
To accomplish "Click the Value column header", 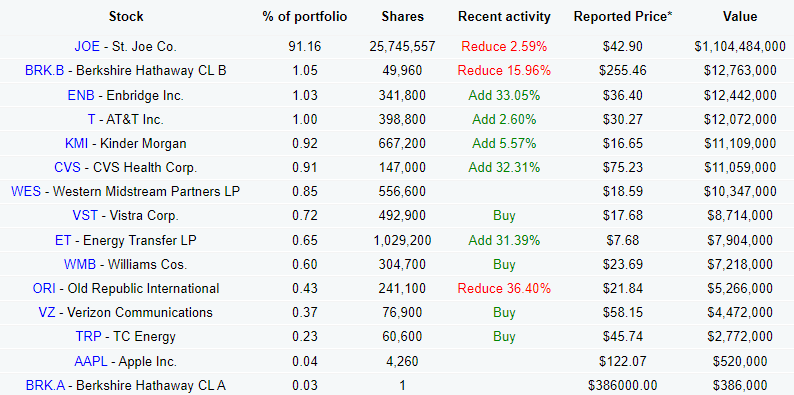I will [740, 17].
